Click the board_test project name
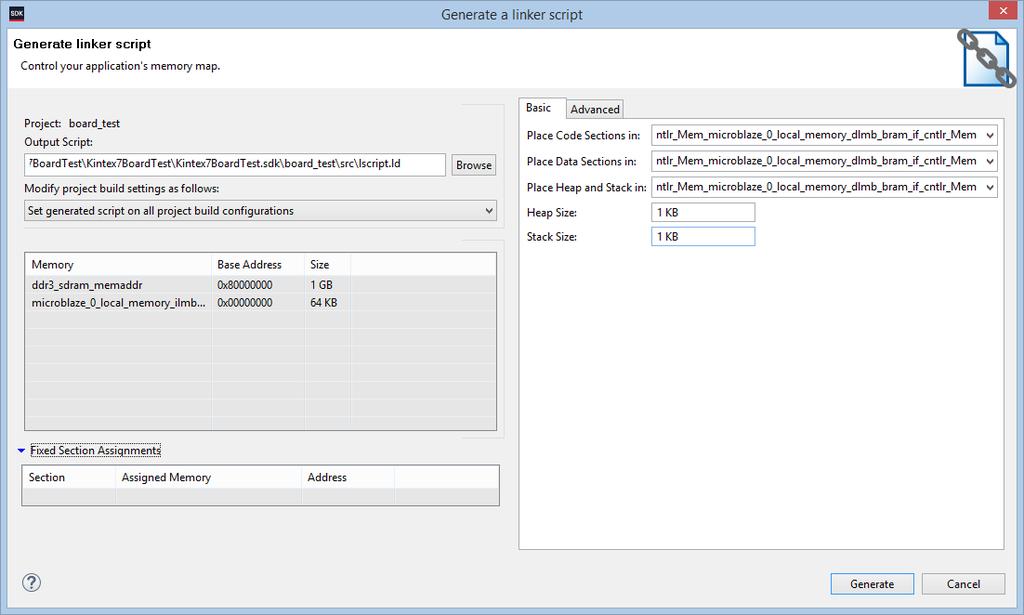1024x615 pixels. pyautogui.click(x=94, y=123)
